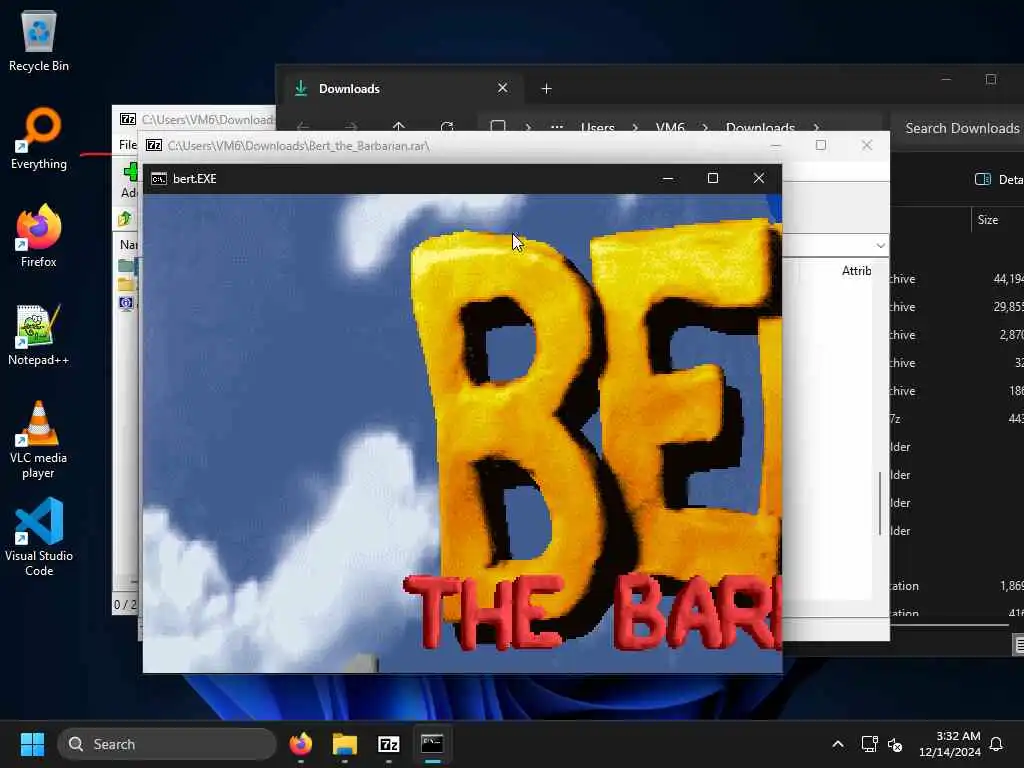Click Downloads in the Explorer breadcrumb
This screenshot has width=1024, height=768.
[760, 127]
